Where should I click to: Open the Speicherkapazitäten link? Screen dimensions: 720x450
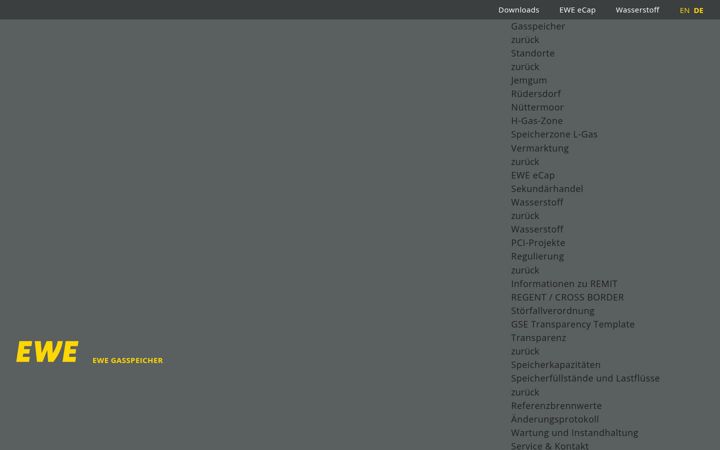pyautogui.click(x=556, y=365)
